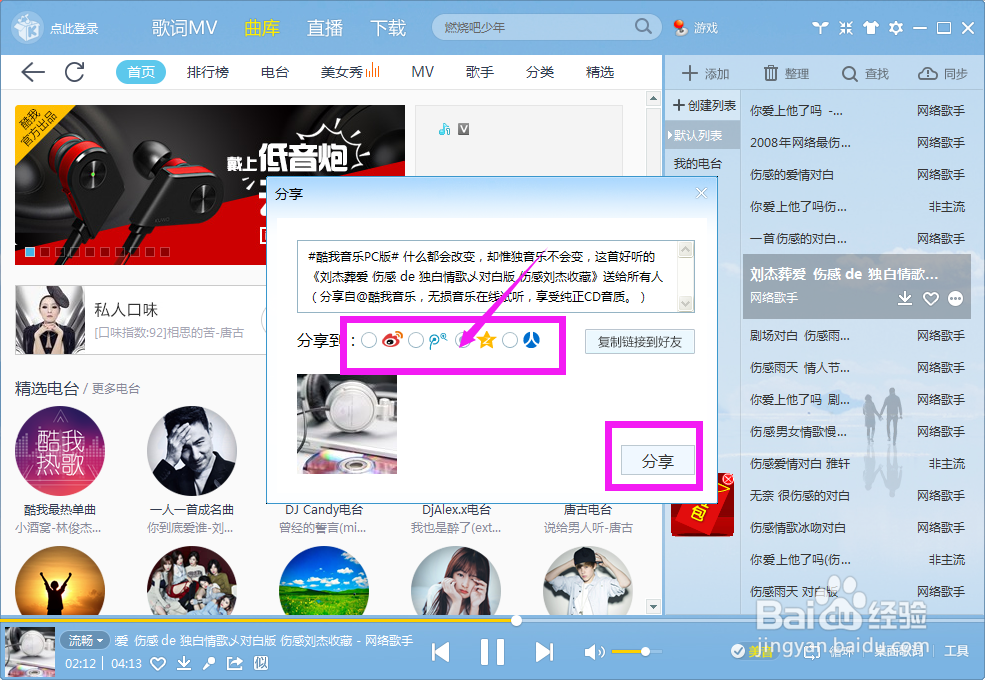
Task: Pause the current song
Action: point(492,652)
